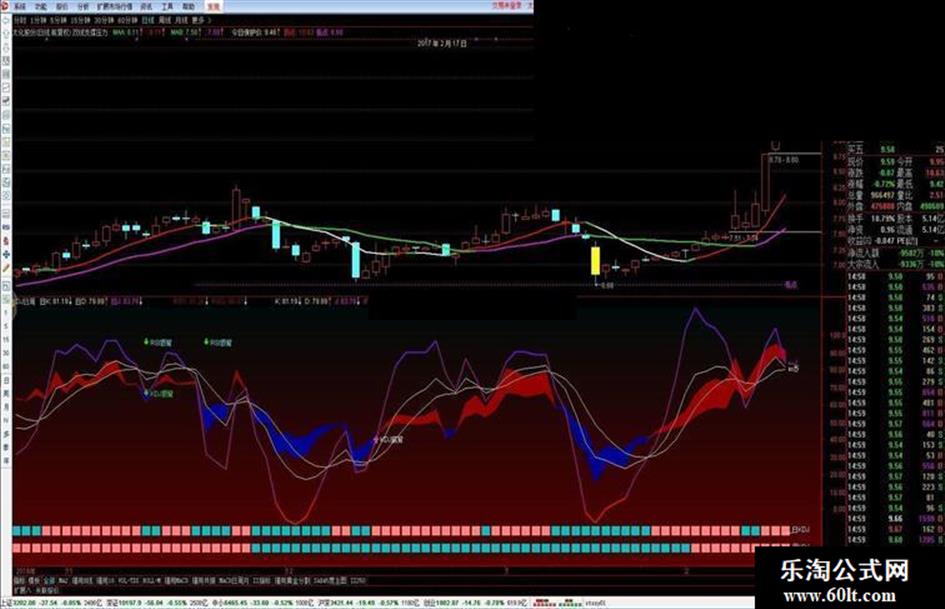This screenshot has width=945, height=609.
Task: Switch to the highlighted 发现 tab
Action: [213, 7]
